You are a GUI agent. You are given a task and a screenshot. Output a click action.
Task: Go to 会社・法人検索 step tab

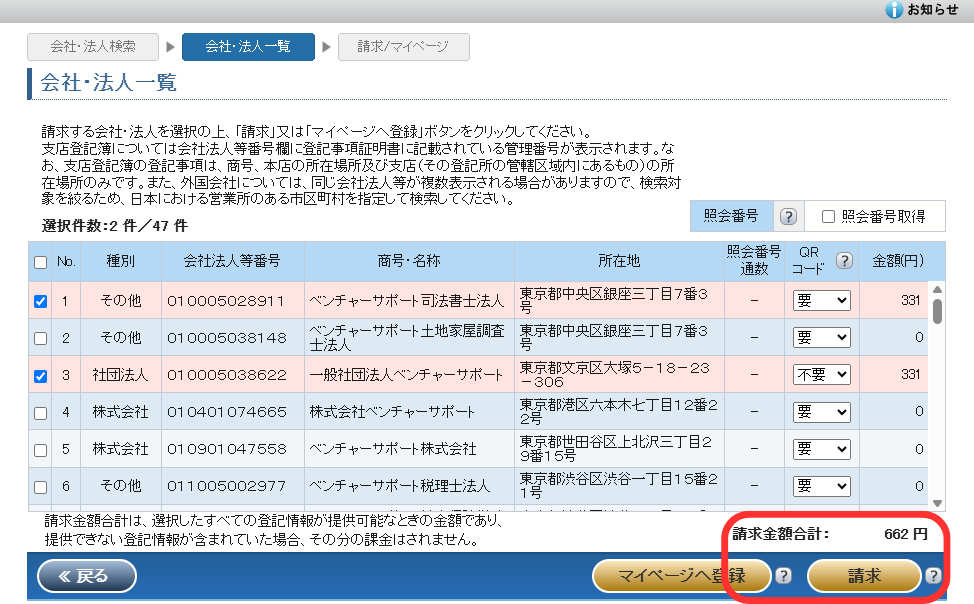[x=93, y=47]
